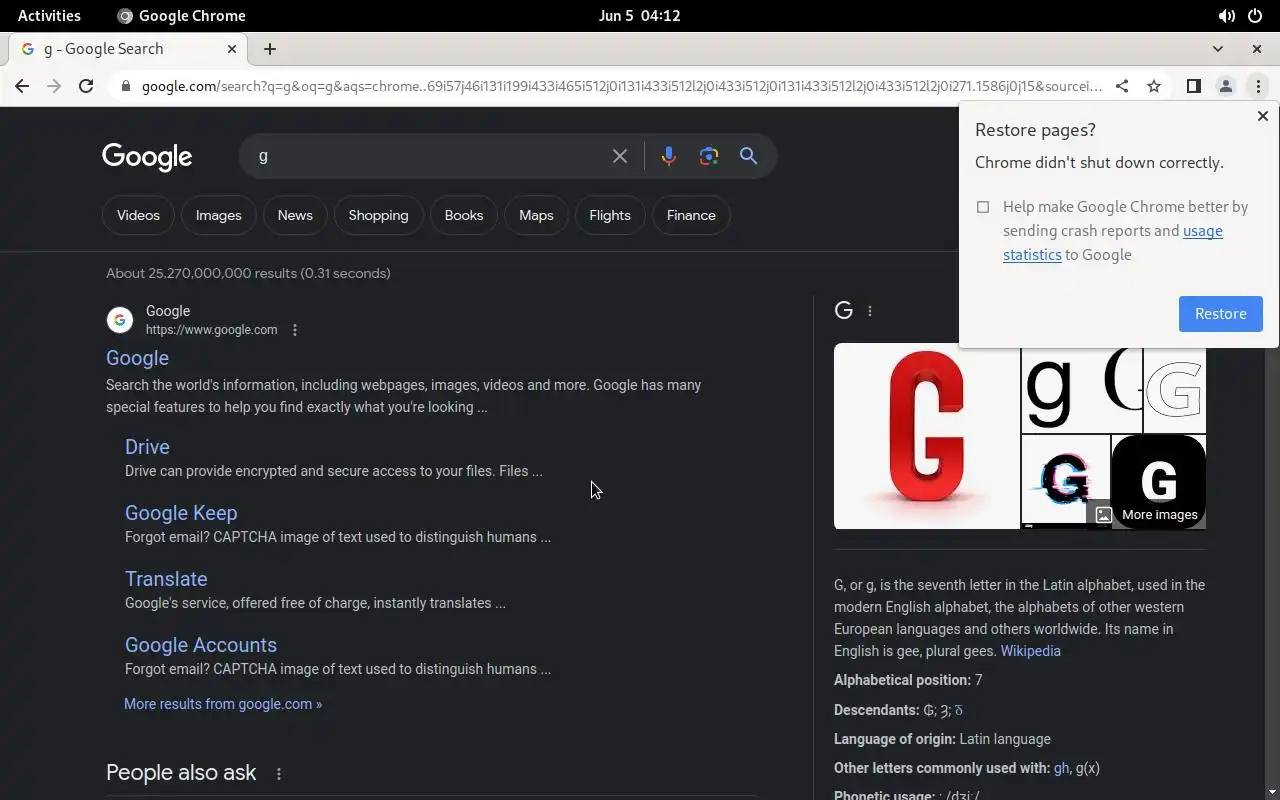This screenshot has width=1280, height=800.
Task: Click the Google favicon beside first result
Action: (x=120, y=320)
